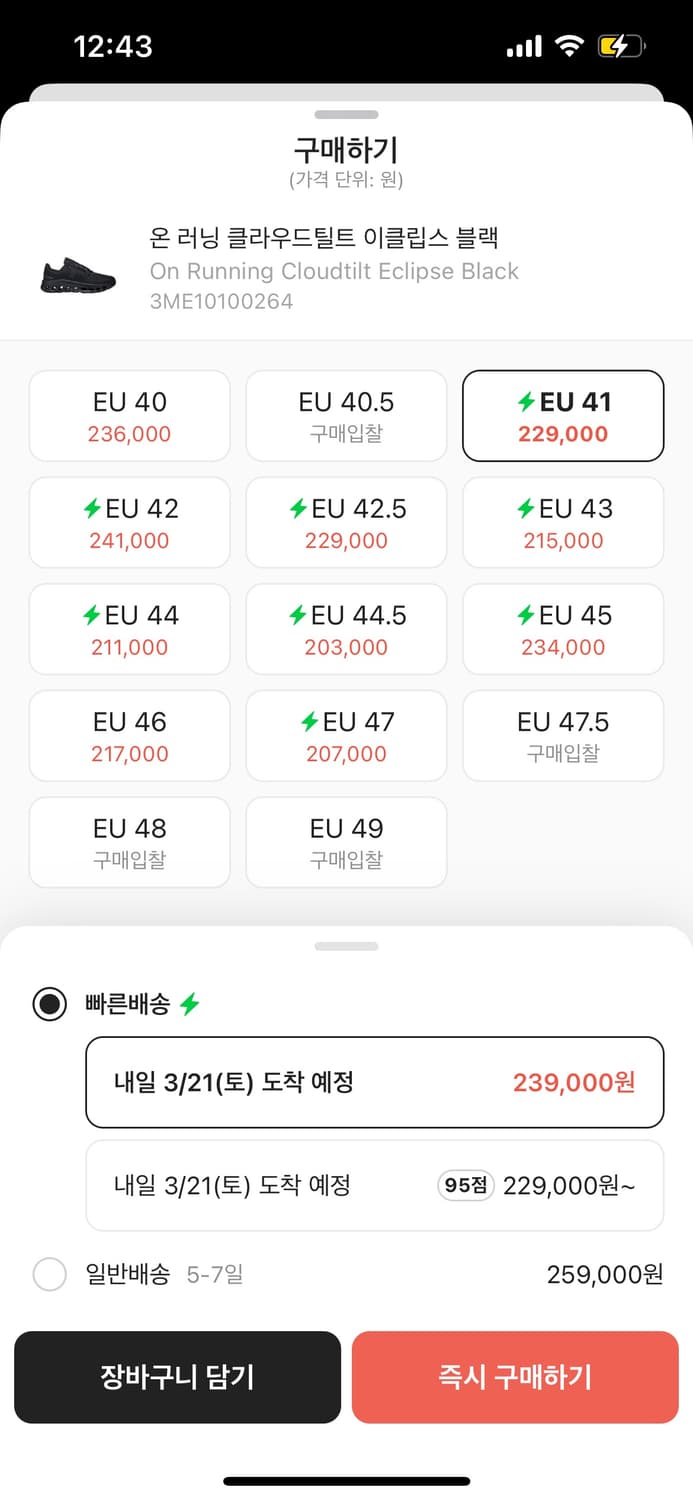Select the EU 43 size priced 215,000
The image size is (693, 1500).
tap(563, 522)
